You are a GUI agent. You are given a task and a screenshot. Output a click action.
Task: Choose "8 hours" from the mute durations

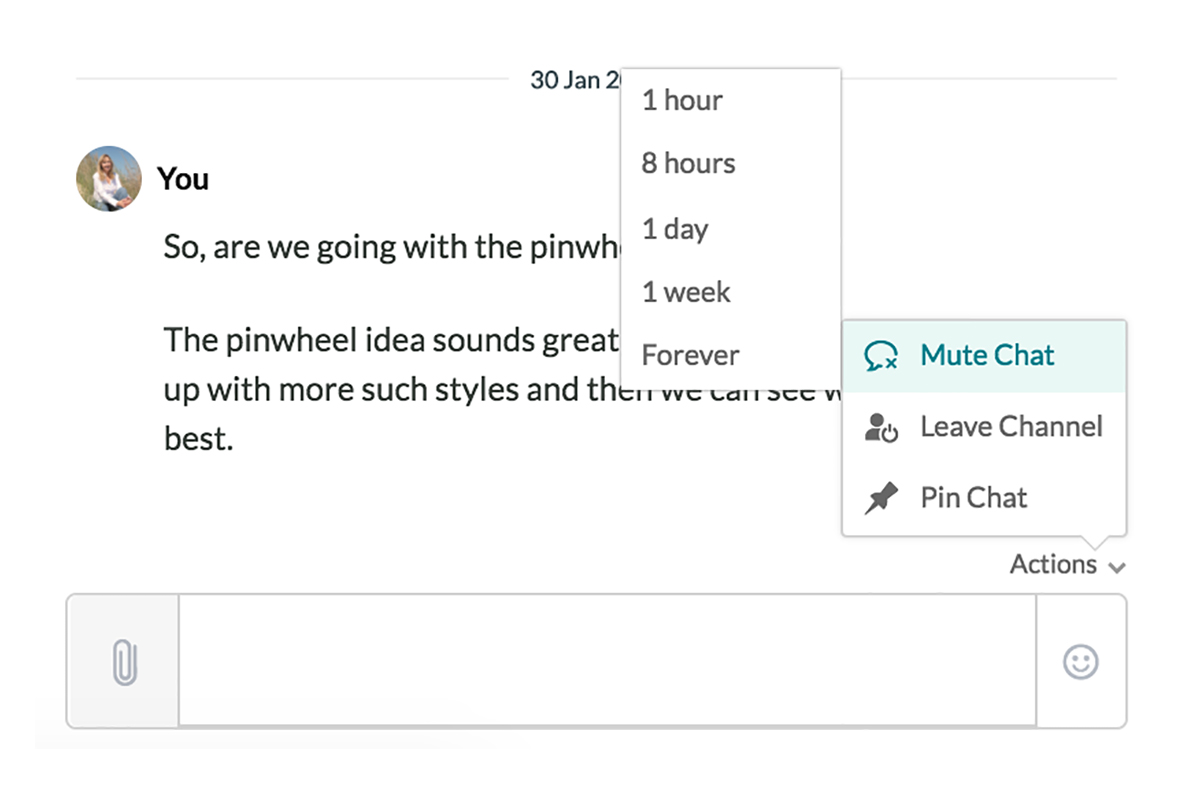pyautogui.click(x=688, y=164)
